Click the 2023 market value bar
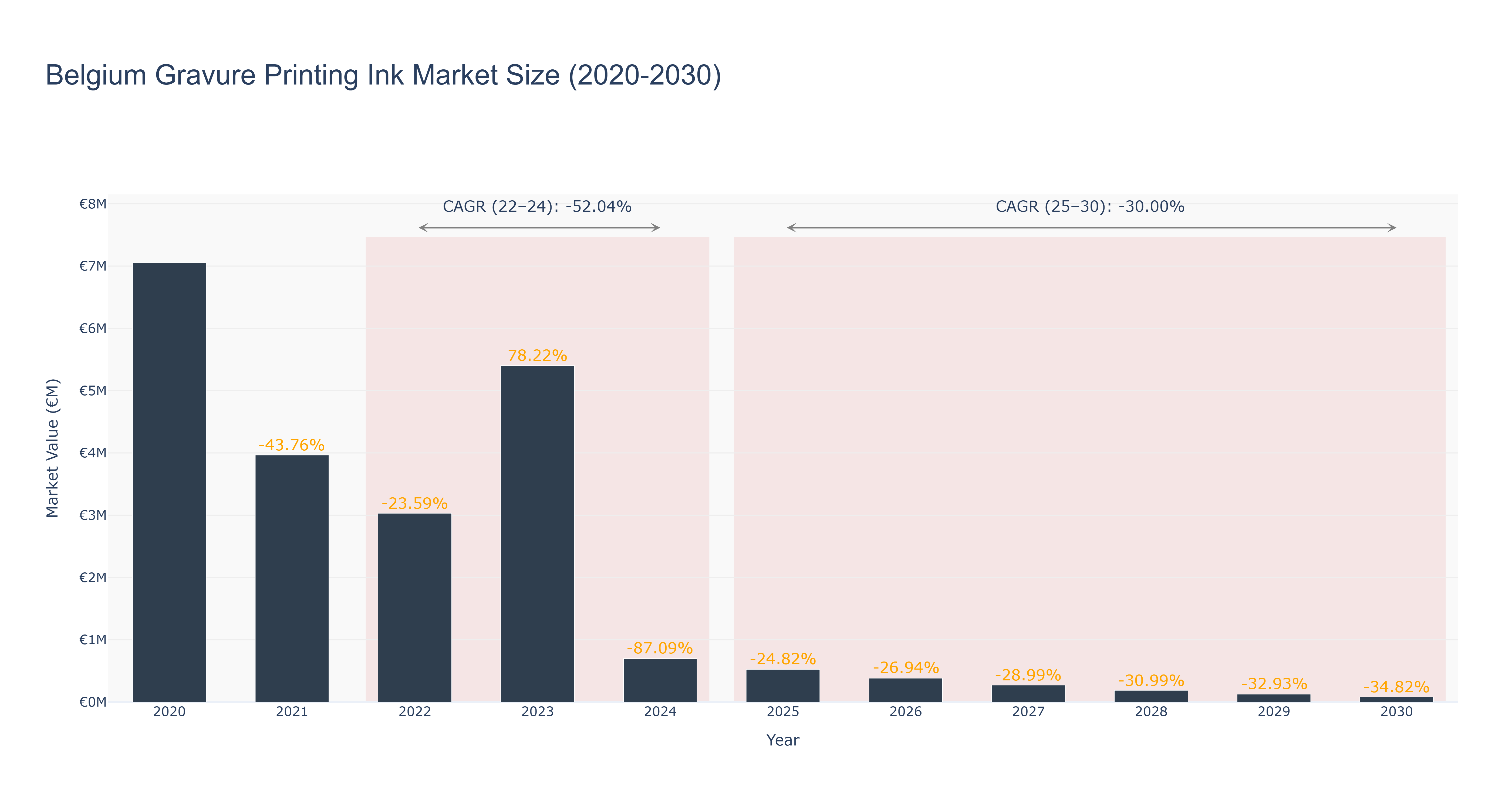1512x810 pixels. pyautogui.click(x=537, y=534)
